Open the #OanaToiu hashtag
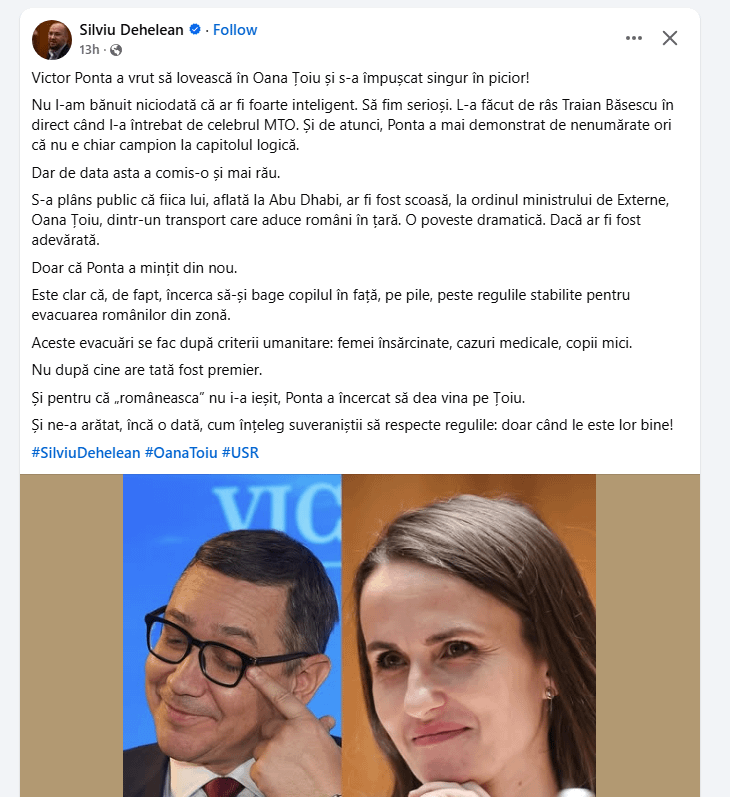The image size is (730, 797). (x=181, y=452)
